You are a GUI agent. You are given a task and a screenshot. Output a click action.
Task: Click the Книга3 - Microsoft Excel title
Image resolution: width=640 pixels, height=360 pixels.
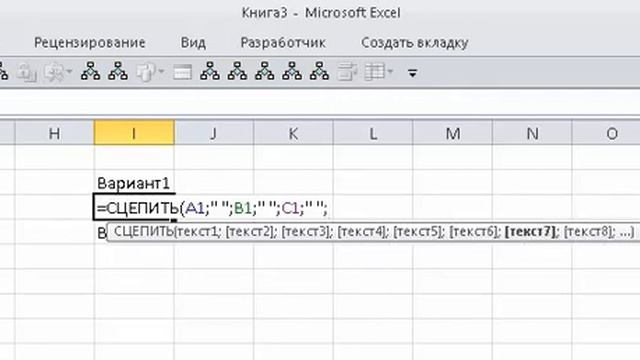(x=321, y=13)
